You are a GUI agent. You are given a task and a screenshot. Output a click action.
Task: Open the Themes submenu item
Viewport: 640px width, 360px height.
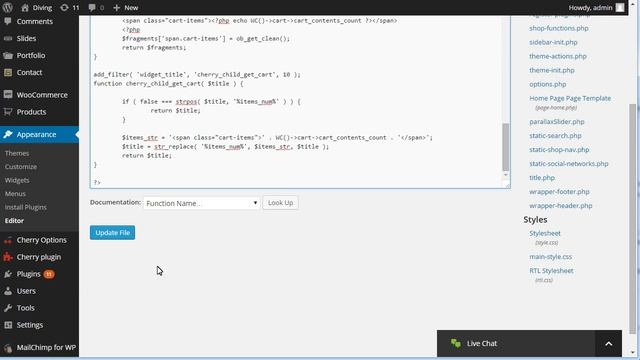click(17, 153)
